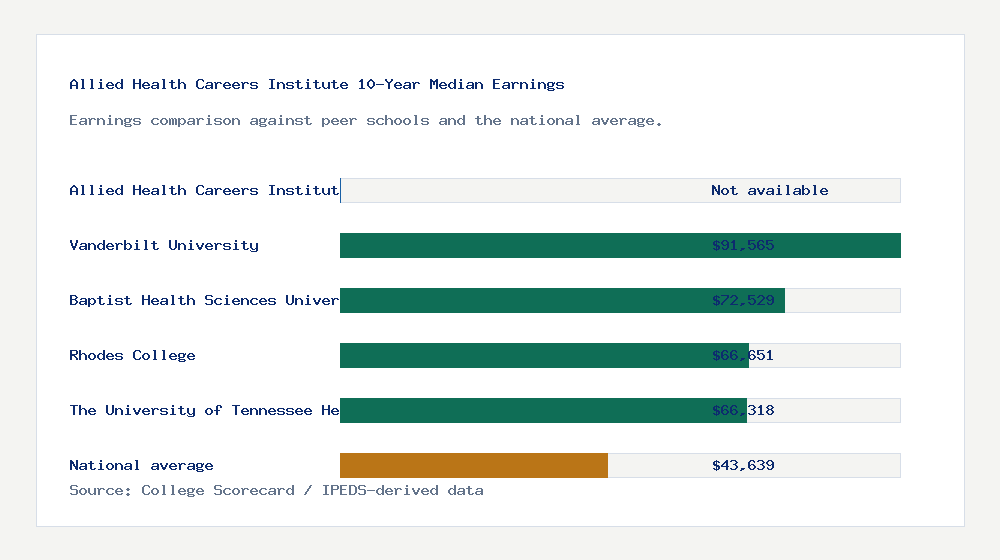Image resolution: width=1000 pixels, height=560 pixels.
Task: Select the Baptist Health Sciences label
Action: click(x=204, y=300)
